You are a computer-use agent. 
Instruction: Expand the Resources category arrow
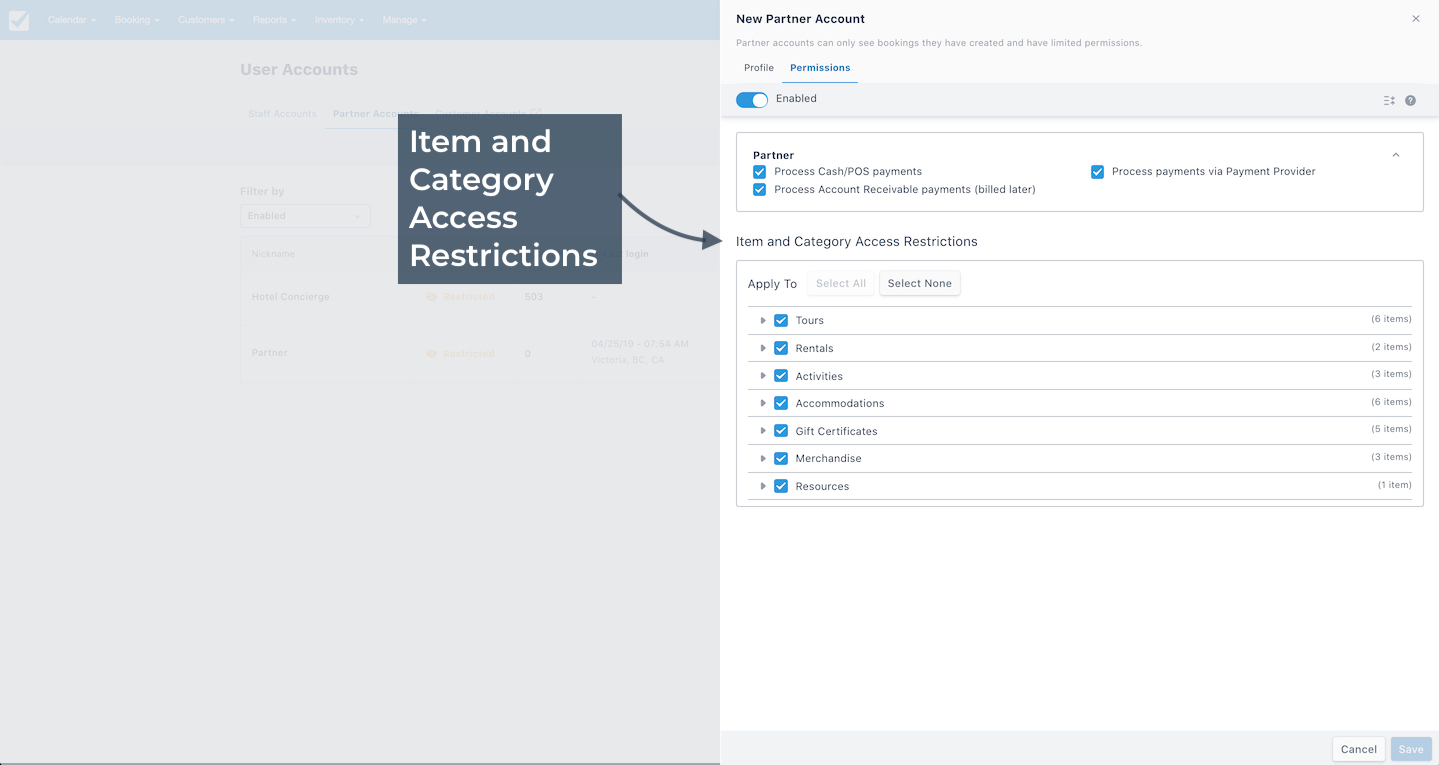[762, 486]
